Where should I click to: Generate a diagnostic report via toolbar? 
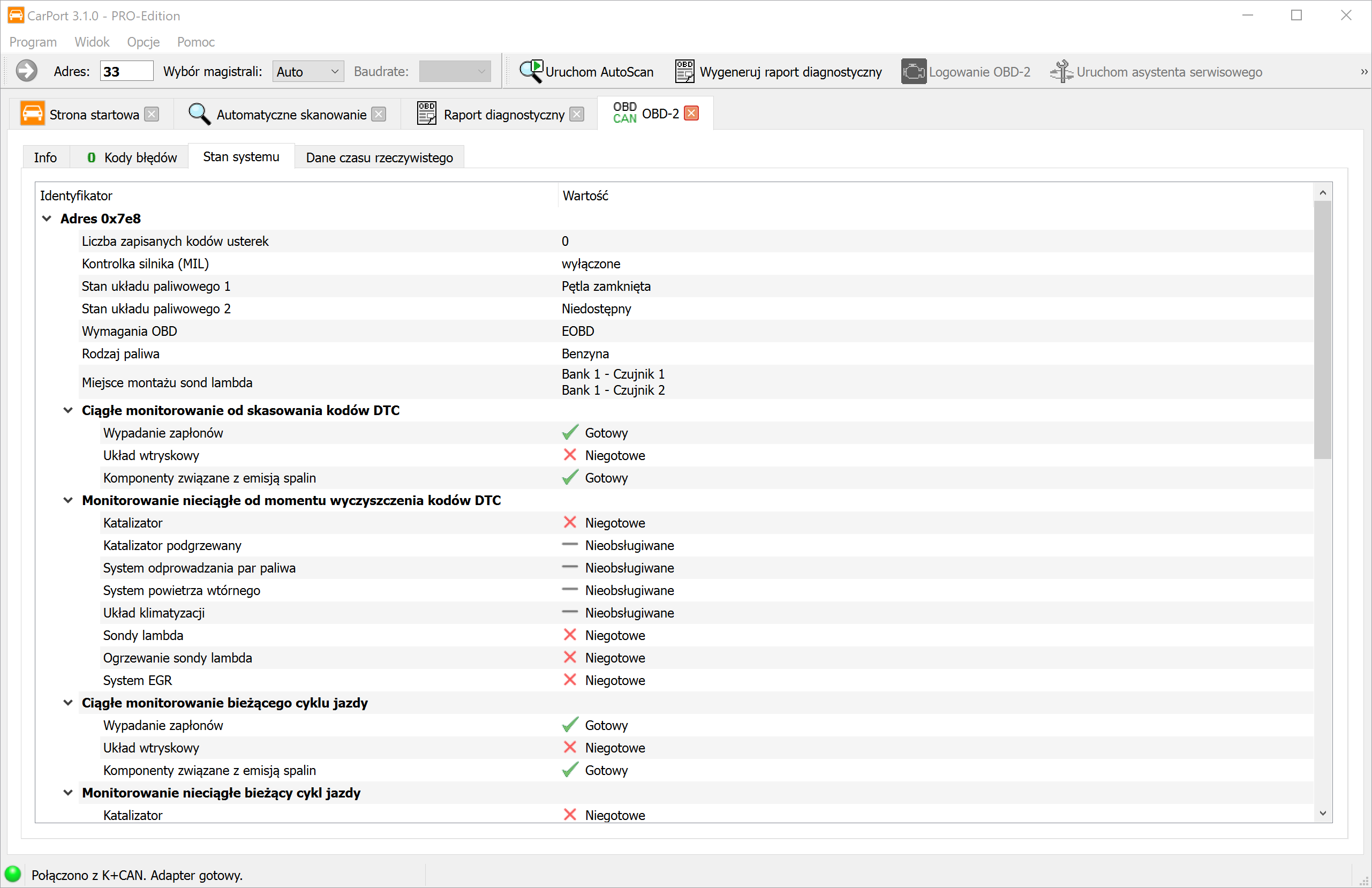778,72
